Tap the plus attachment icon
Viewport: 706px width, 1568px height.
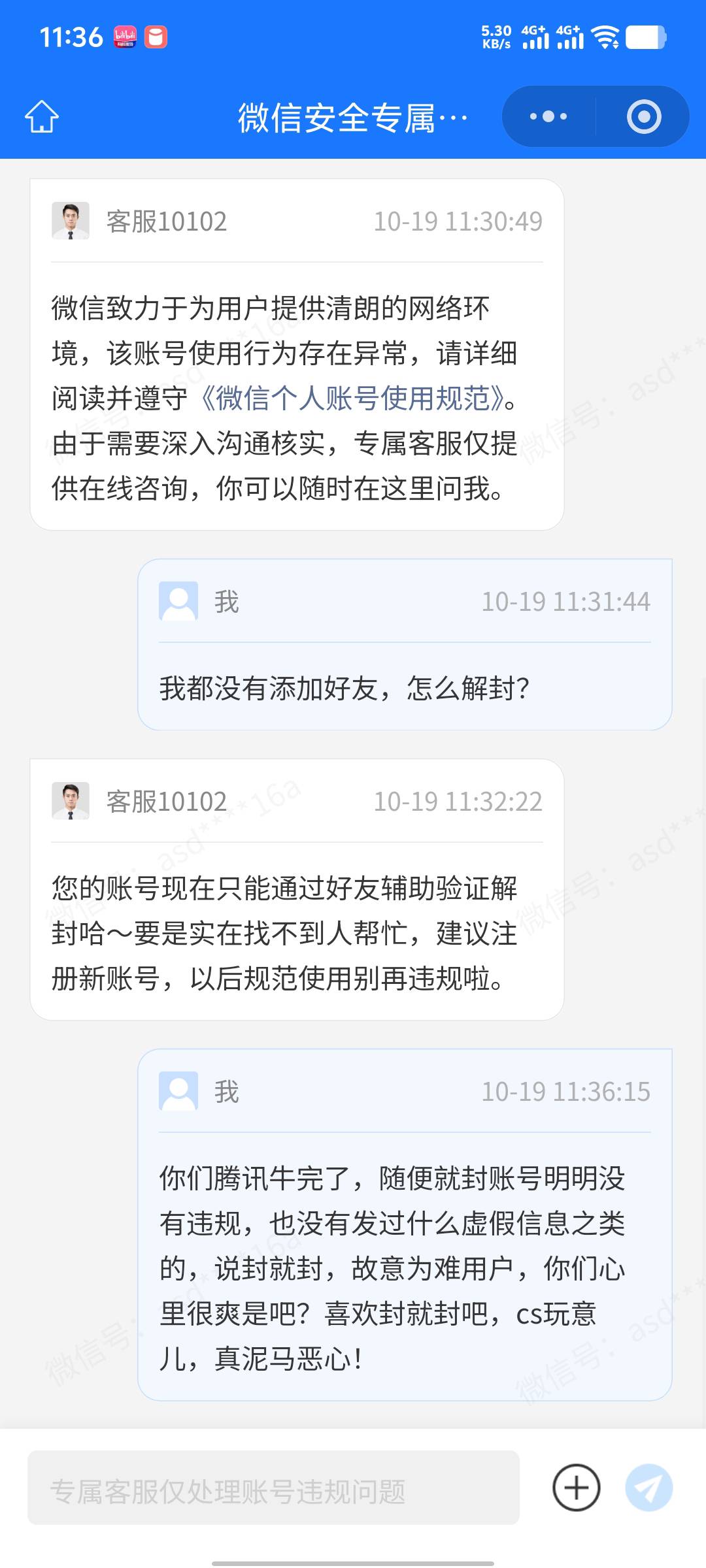pyautogui.click(x=576, y=1488)
